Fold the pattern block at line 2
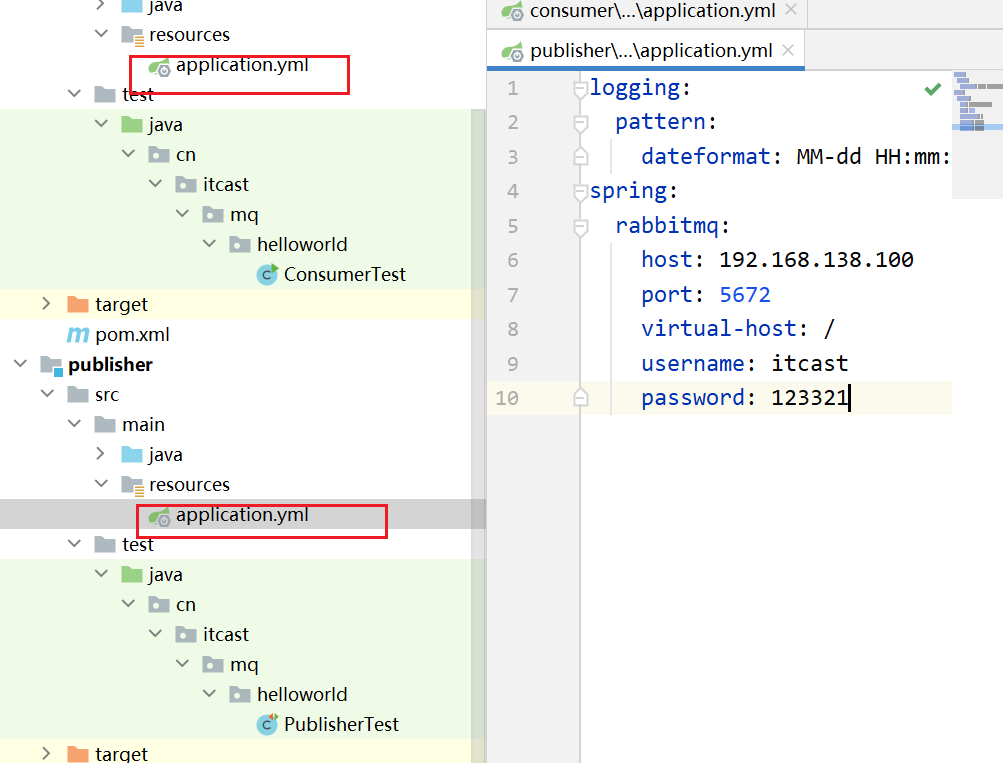The width and height of the screenshot is (1003, 763). [x=580, y=123]
